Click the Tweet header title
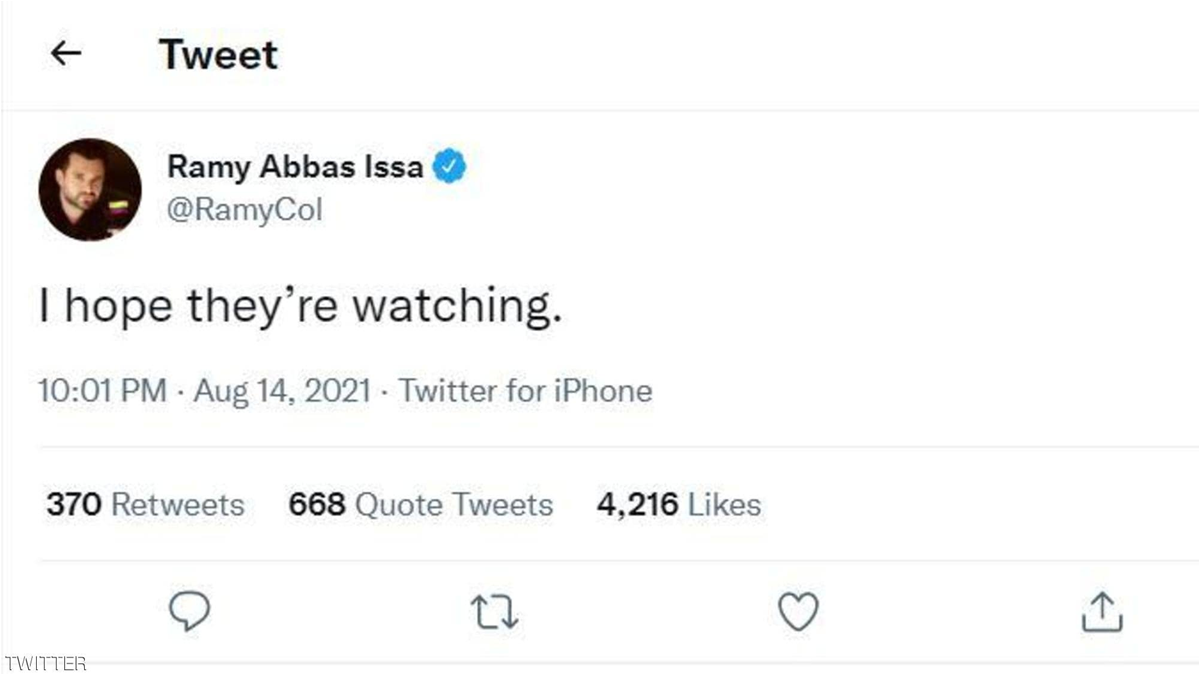The height and width of the screenshot is (675, 1200). coord(218,55)
